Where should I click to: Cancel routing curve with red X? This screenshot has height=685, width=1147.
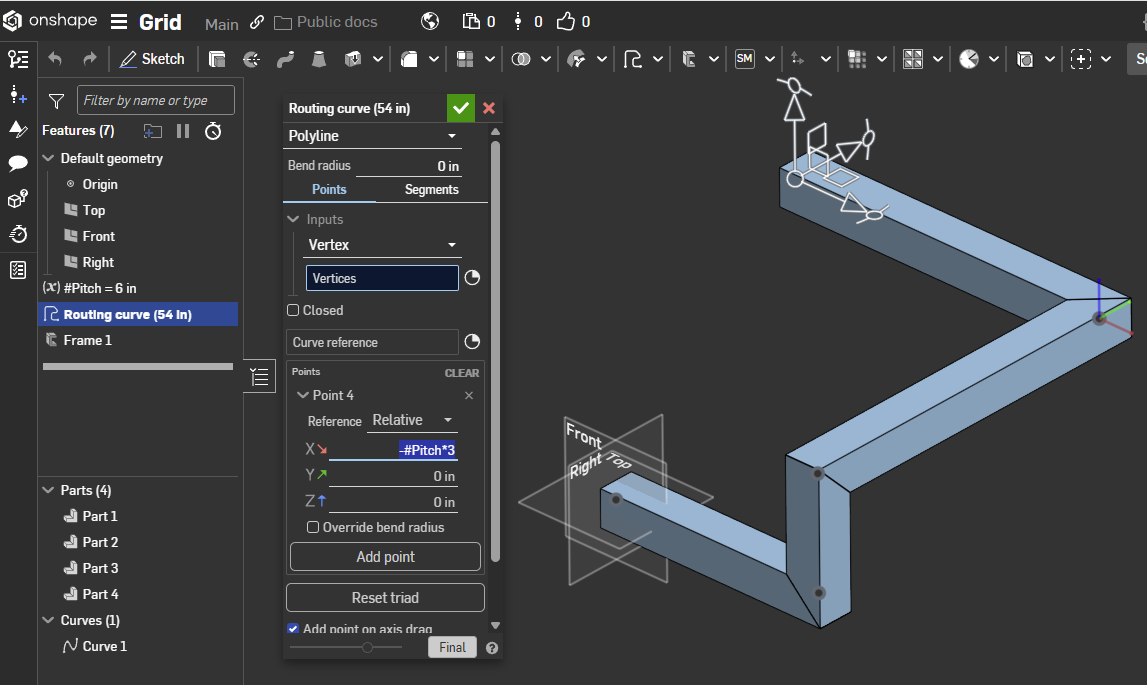click(489, 108)
